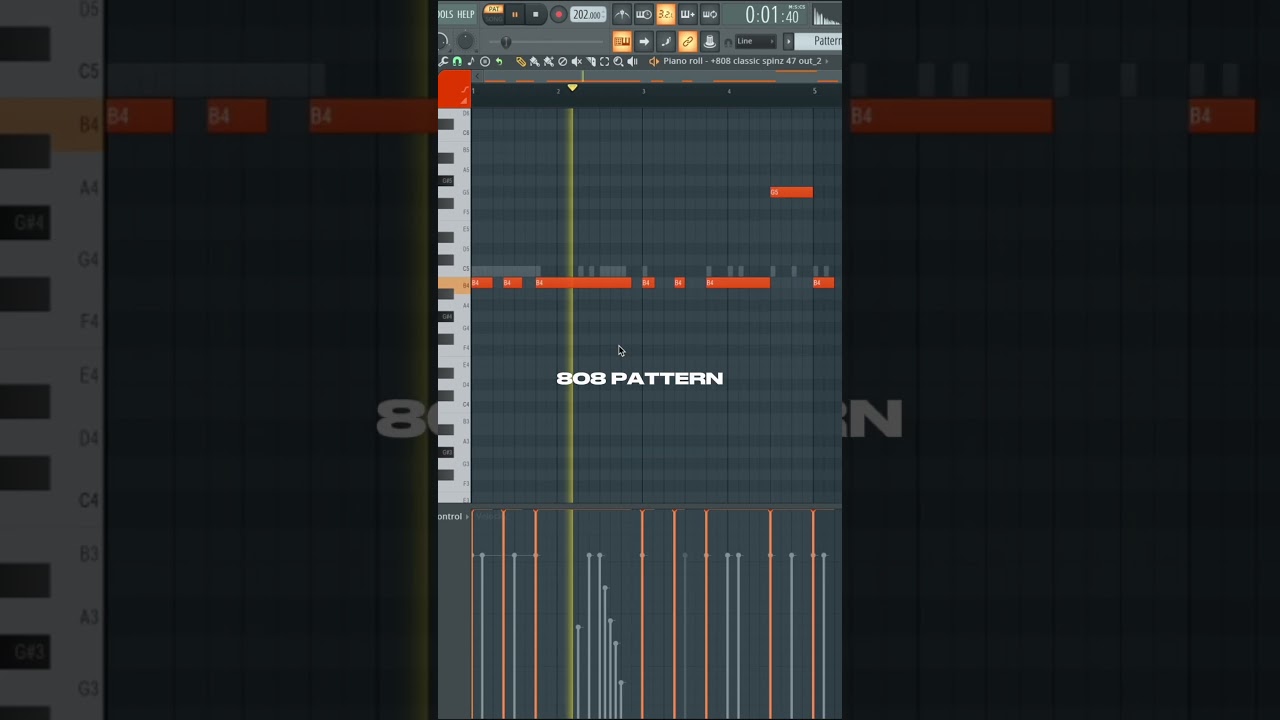The image size is (1280, 720).
Task: Stop playback with the stop button
Action: click(536, 14)
